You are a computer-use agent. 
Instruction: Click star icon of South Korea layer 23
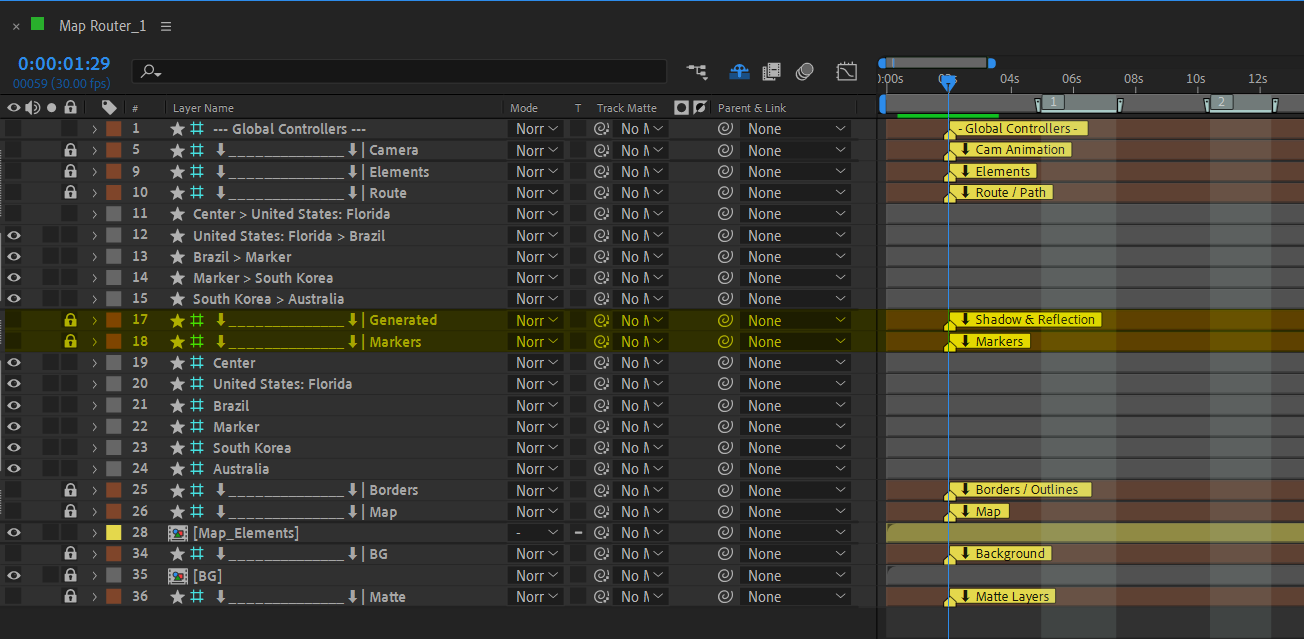[178, 447]
